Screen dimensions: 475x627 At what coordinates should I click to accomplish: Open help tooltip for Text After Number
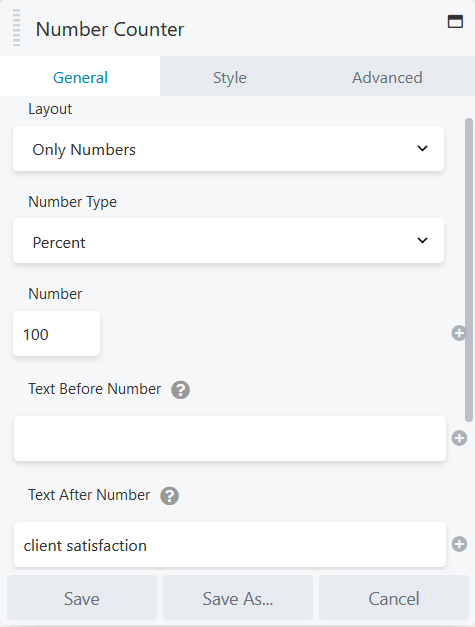[170, 496]
